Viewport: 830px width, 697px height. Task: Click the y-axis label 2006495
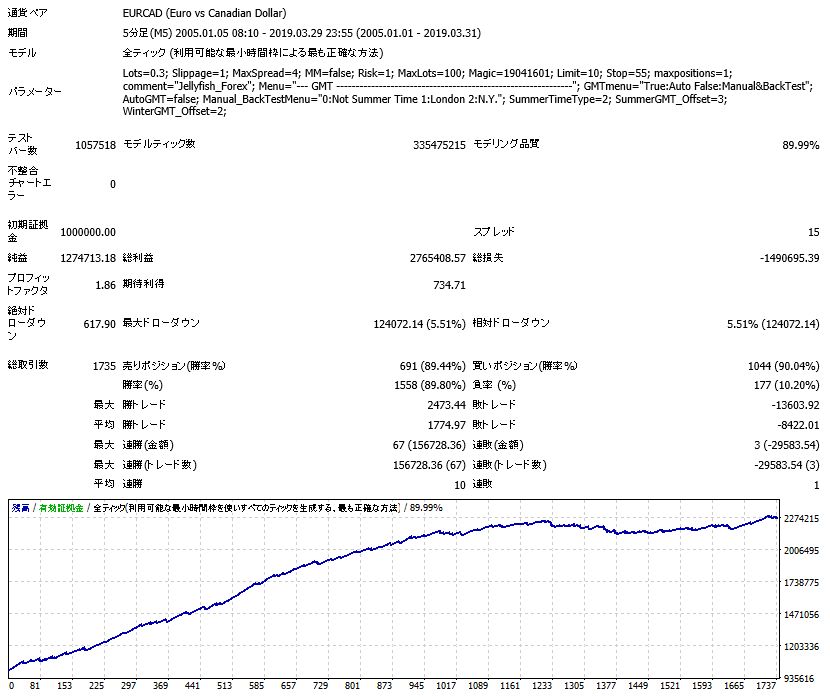(801, 550)
